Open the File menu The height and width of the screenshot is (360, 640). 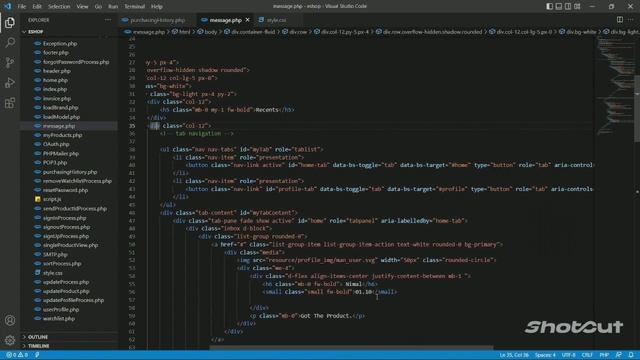[22, 7]
